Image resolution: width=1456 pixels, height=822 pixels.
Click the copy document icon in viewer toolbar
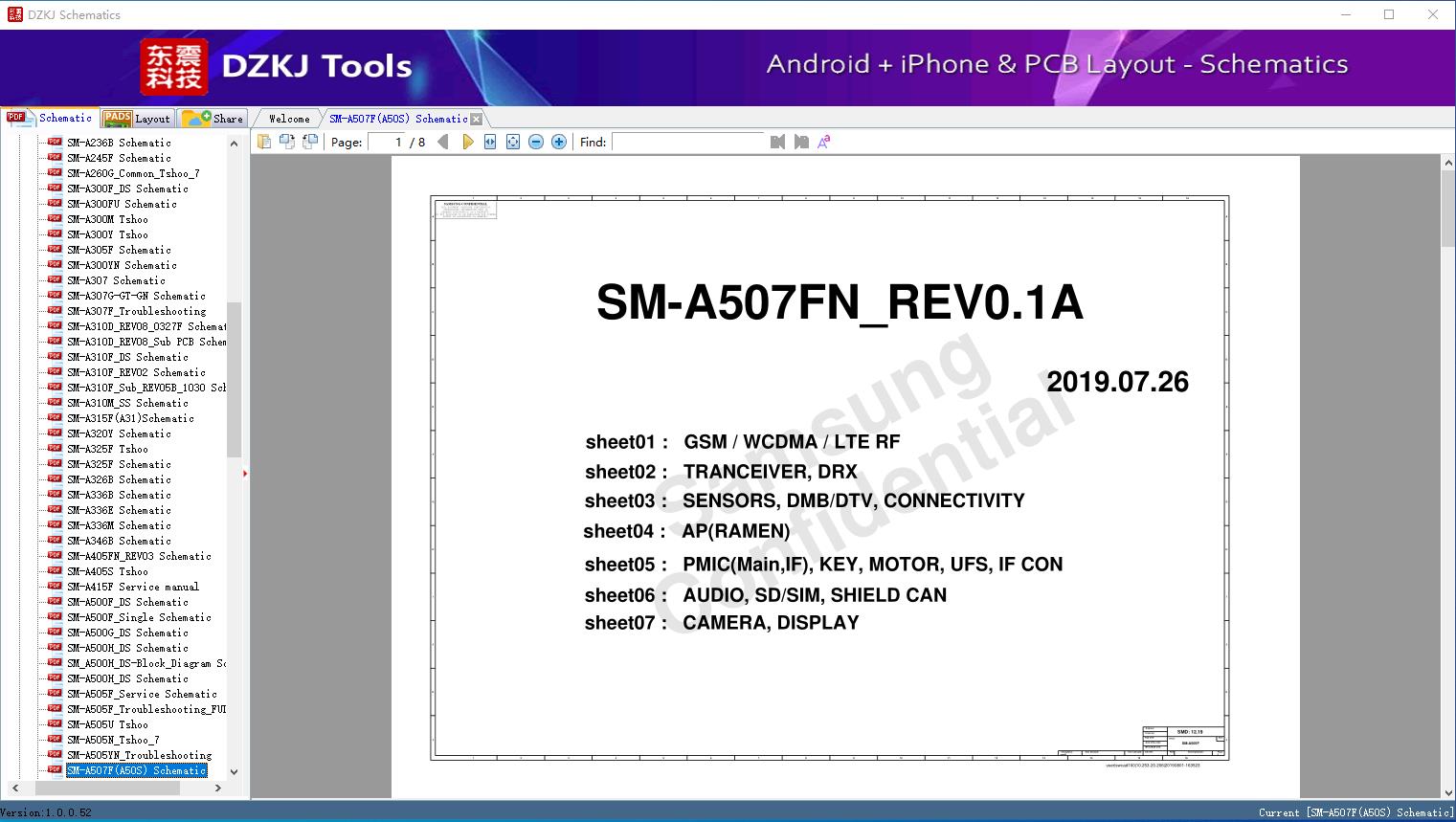pos(263,142)
